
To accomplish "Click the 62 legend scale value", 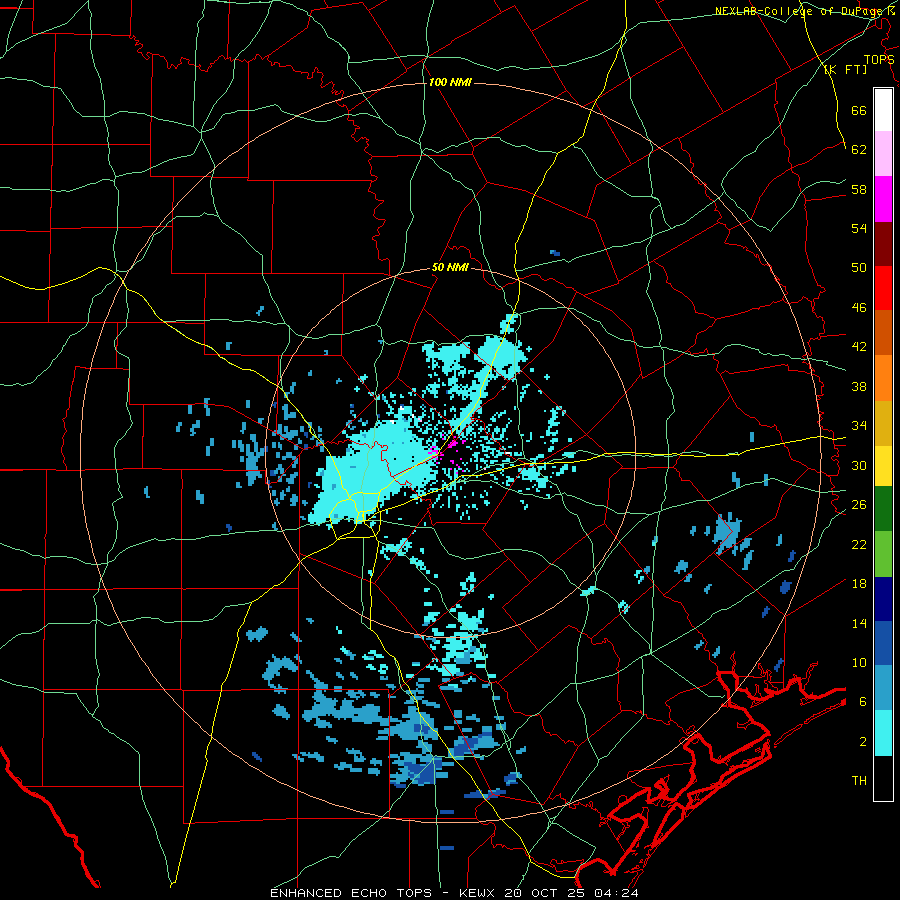I will pos(859,150).
